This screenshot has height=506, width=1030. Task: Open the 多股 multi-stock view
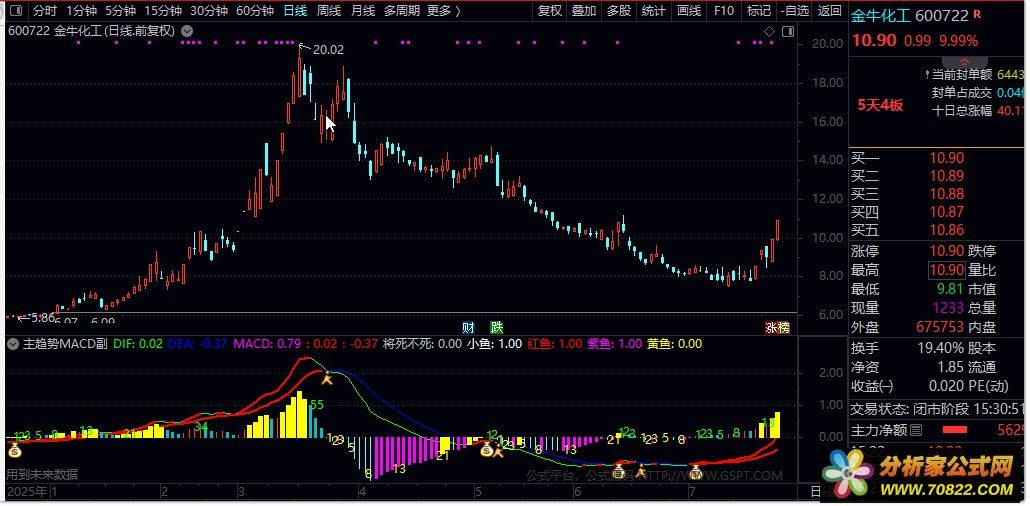(x=619, y=11)
